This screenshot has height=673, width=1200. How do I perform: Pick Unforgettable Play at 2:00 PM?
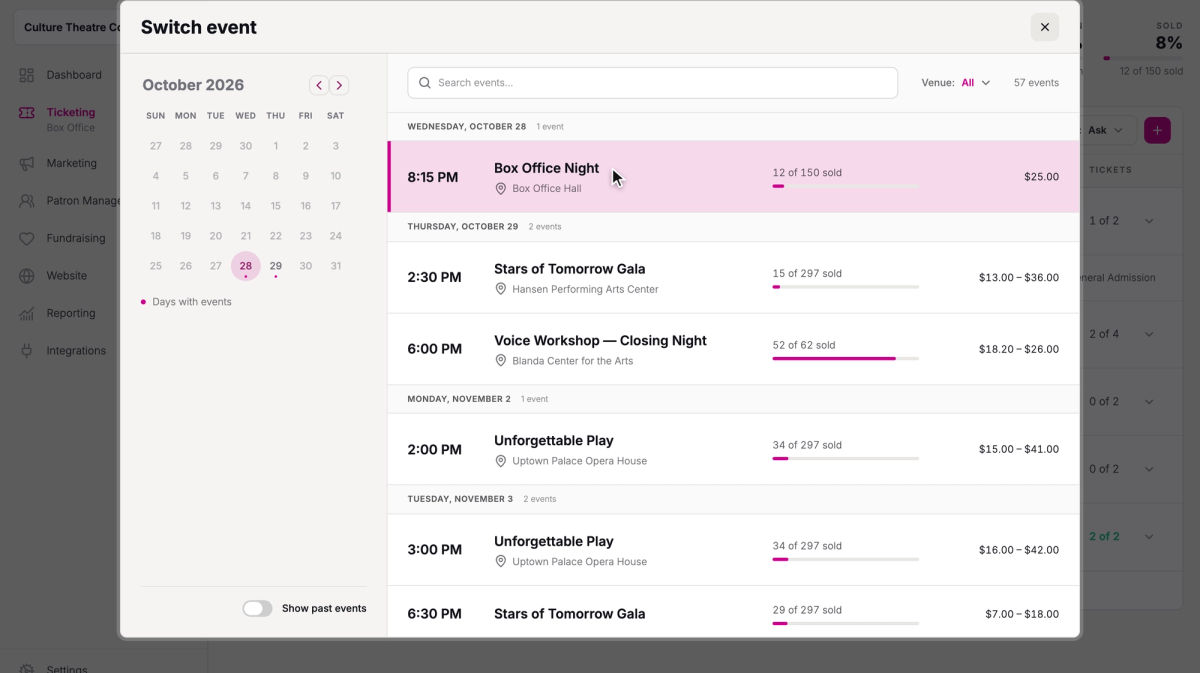click(734, 449)
